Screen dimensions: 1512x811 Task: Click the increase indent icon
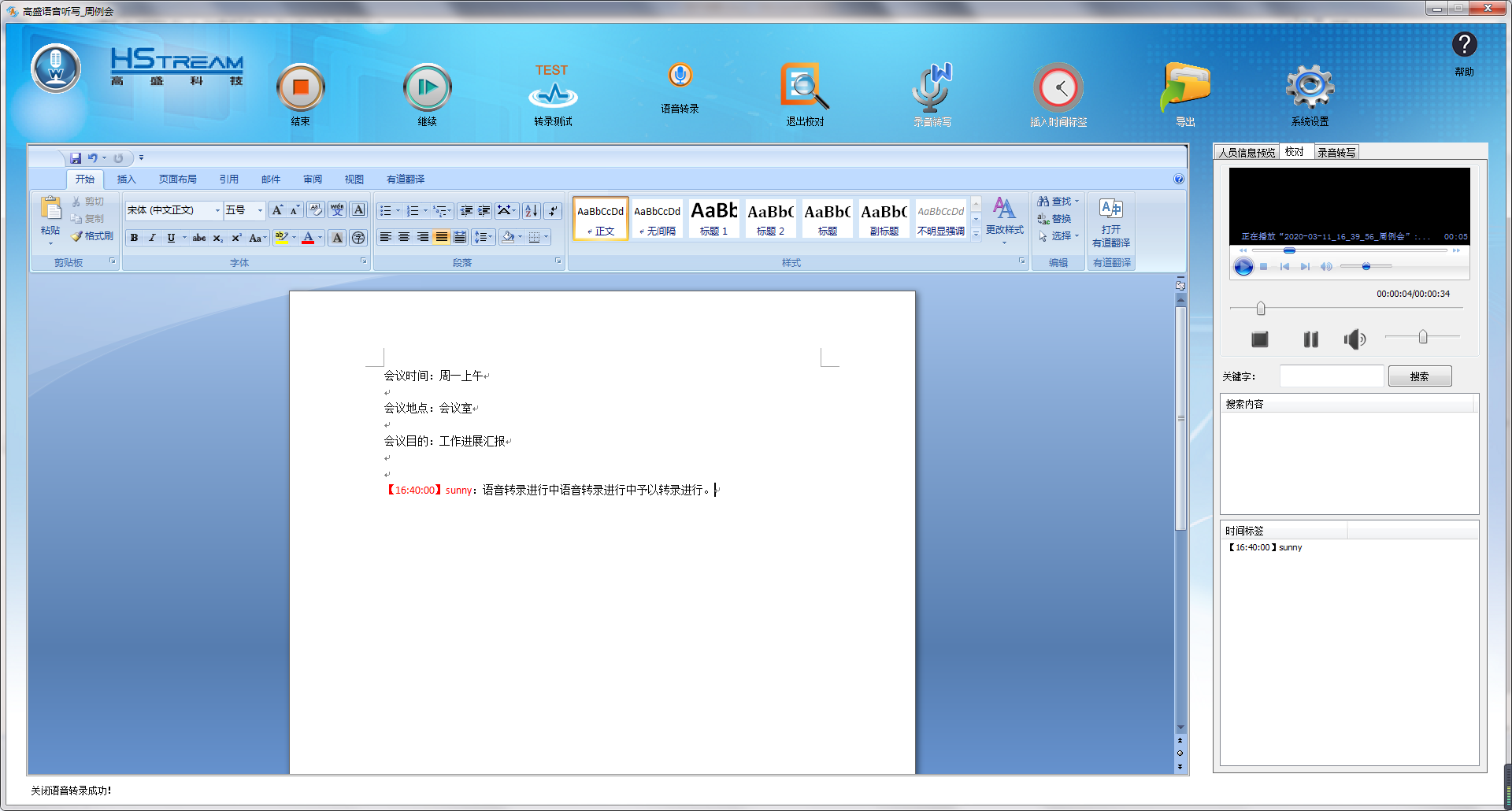[484, 210]
